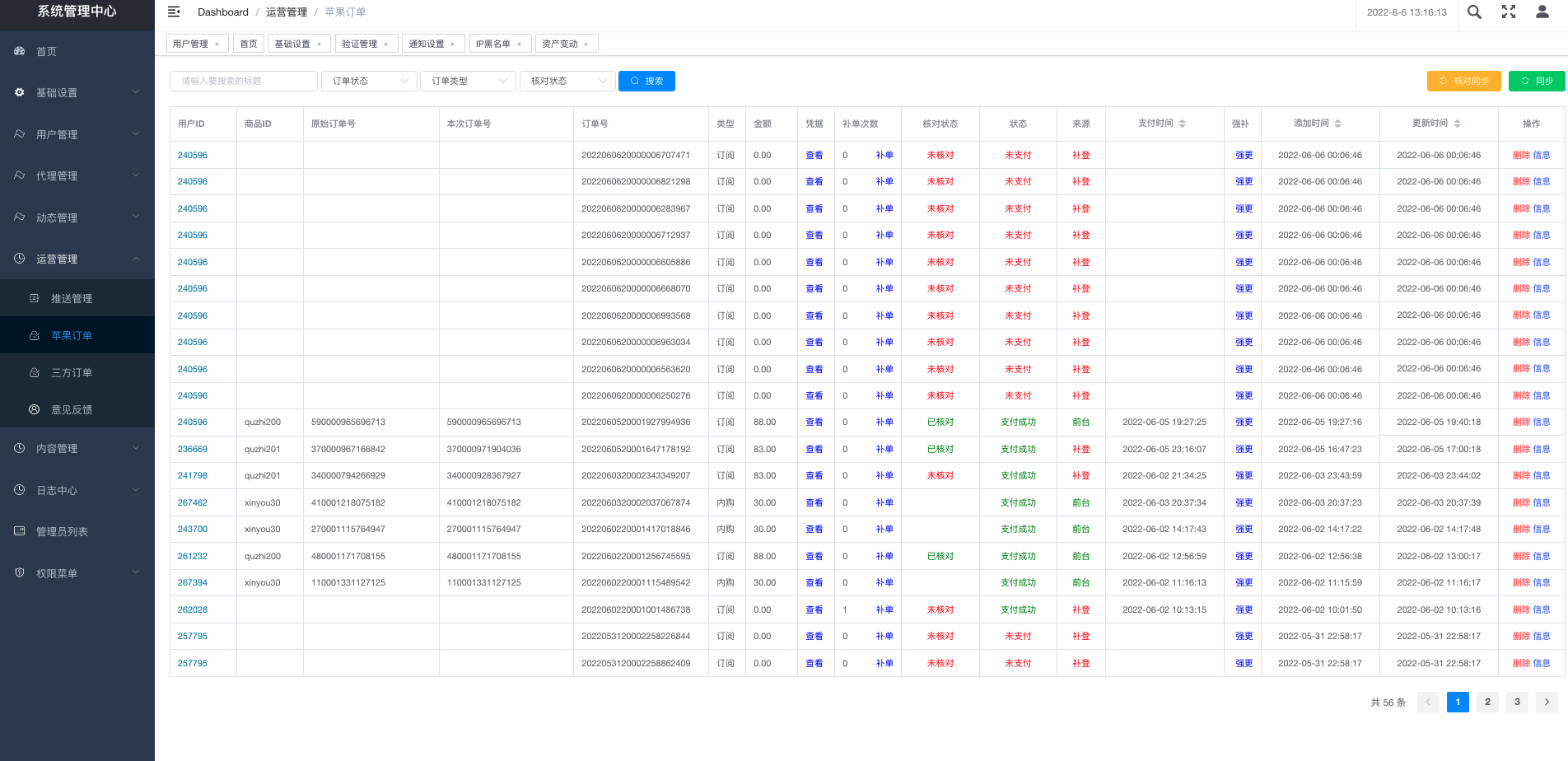Go to page 2 of results
Image resolution: width=1568 pixels, height=761 pixels.
[x=1487, y=702]
